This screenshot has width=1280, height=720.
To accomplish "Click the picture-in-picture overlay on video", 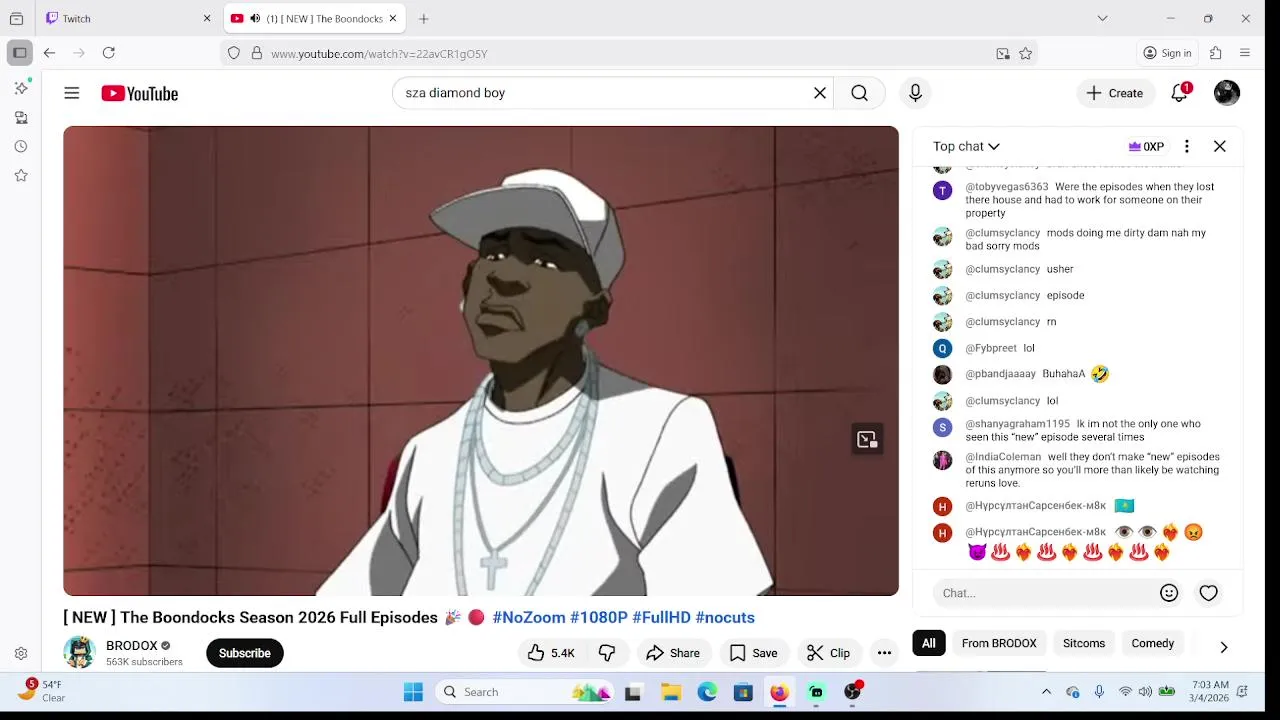I will tap(867, 439).
